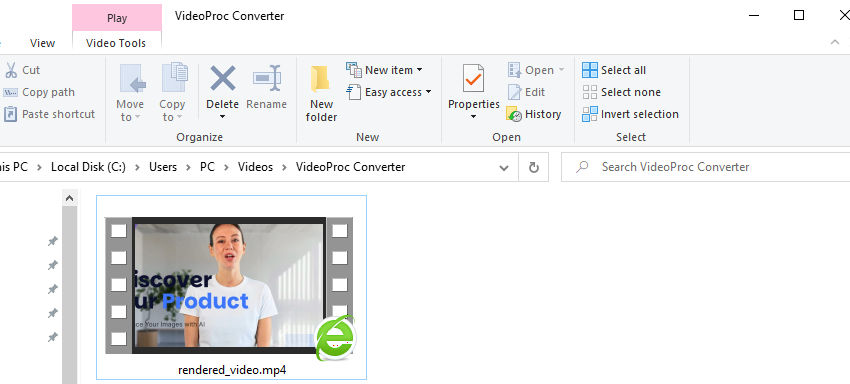
Task: Click VideoProc Converter in the address path
Action: (x=350, y=167)
